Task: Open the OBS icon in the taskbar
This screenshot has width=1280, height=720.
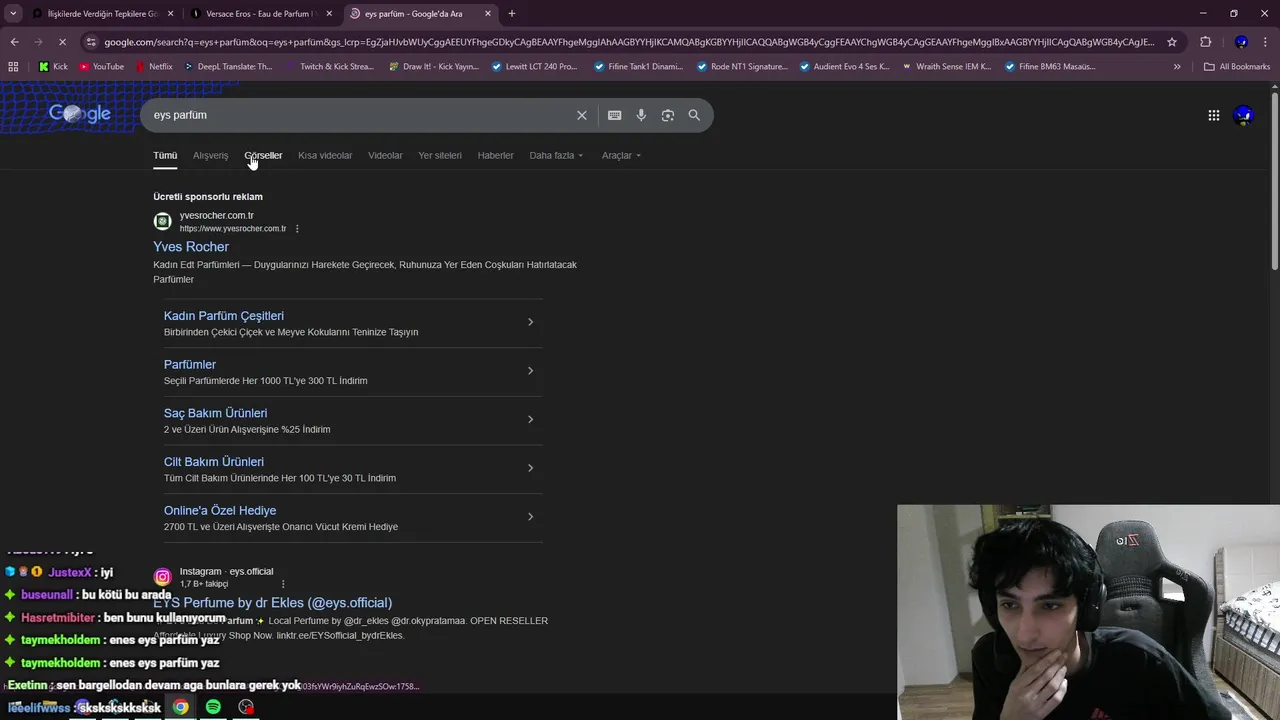Action: 246,707
